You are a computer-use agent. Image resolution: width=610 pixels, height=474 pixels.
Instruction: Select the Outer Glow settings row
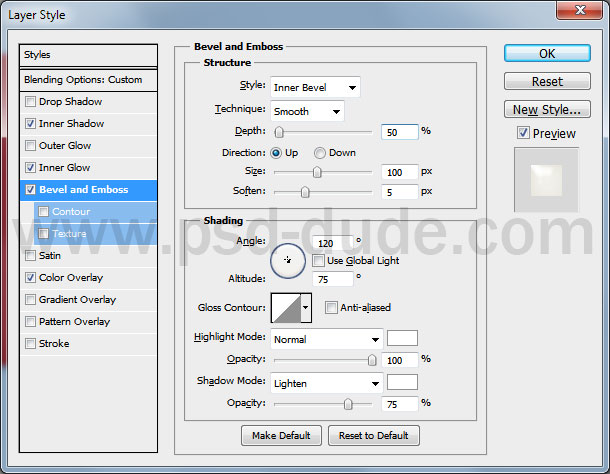88,146
